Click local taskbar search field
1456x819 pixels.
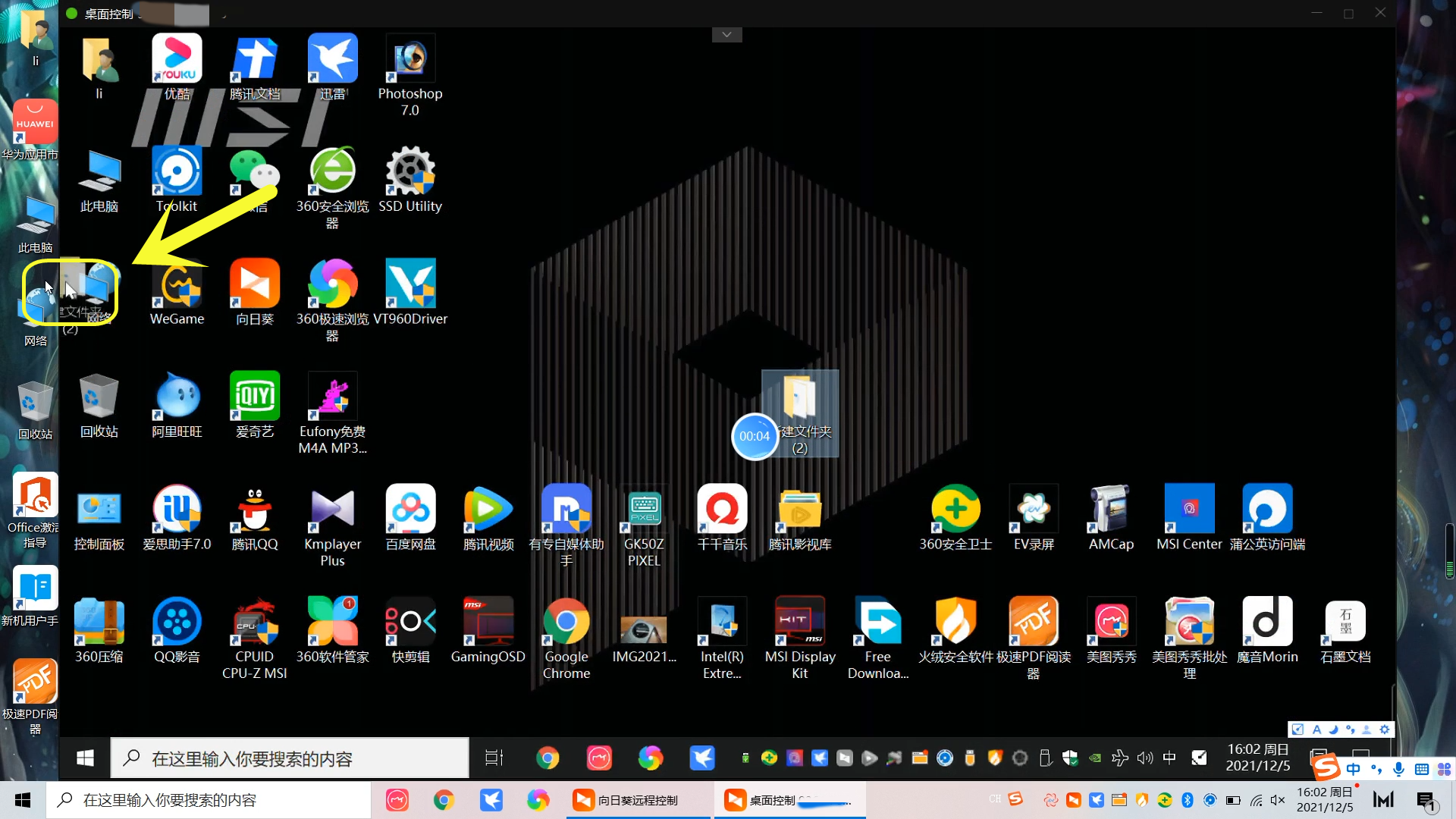[209, 800]
